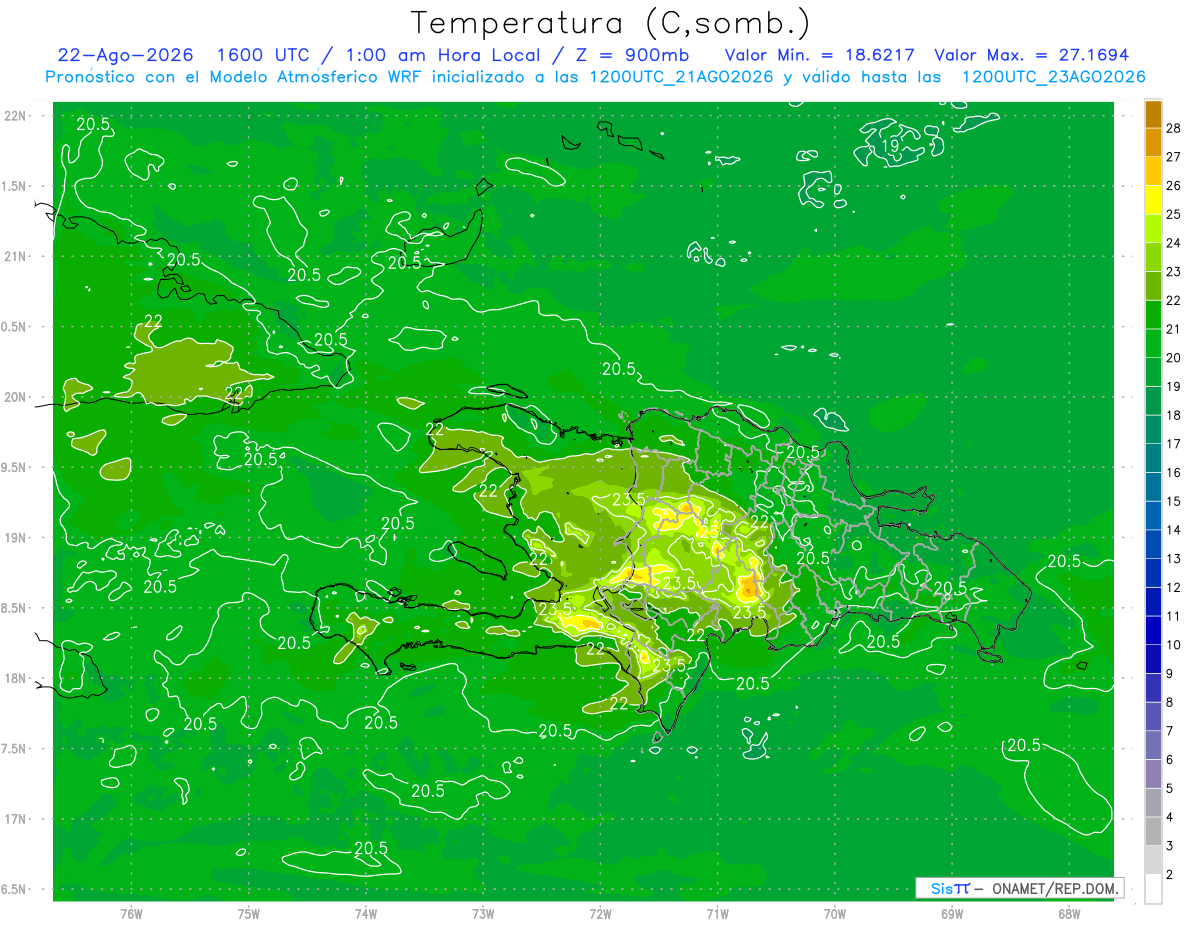Click valid-until time "1200UTC_23AGO2026"
The height and width of the screenshot is (927, 1200).
click(x=1053, y=77)
